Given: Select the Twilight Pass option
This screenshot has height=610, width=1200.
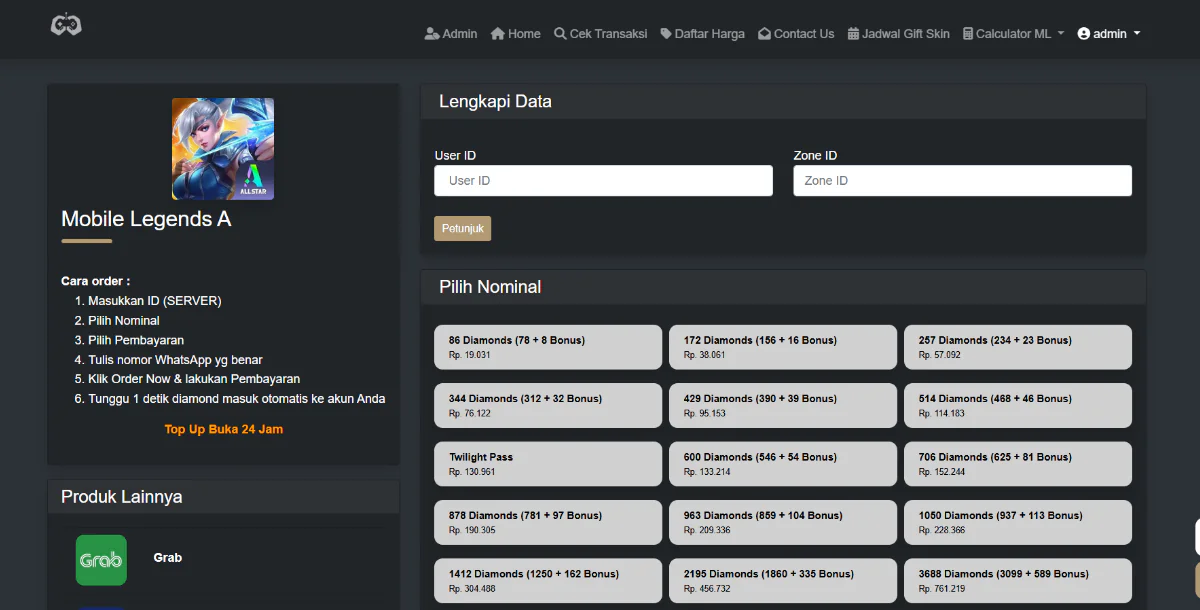Looking at the screenshot, I should tap(548, 464).
